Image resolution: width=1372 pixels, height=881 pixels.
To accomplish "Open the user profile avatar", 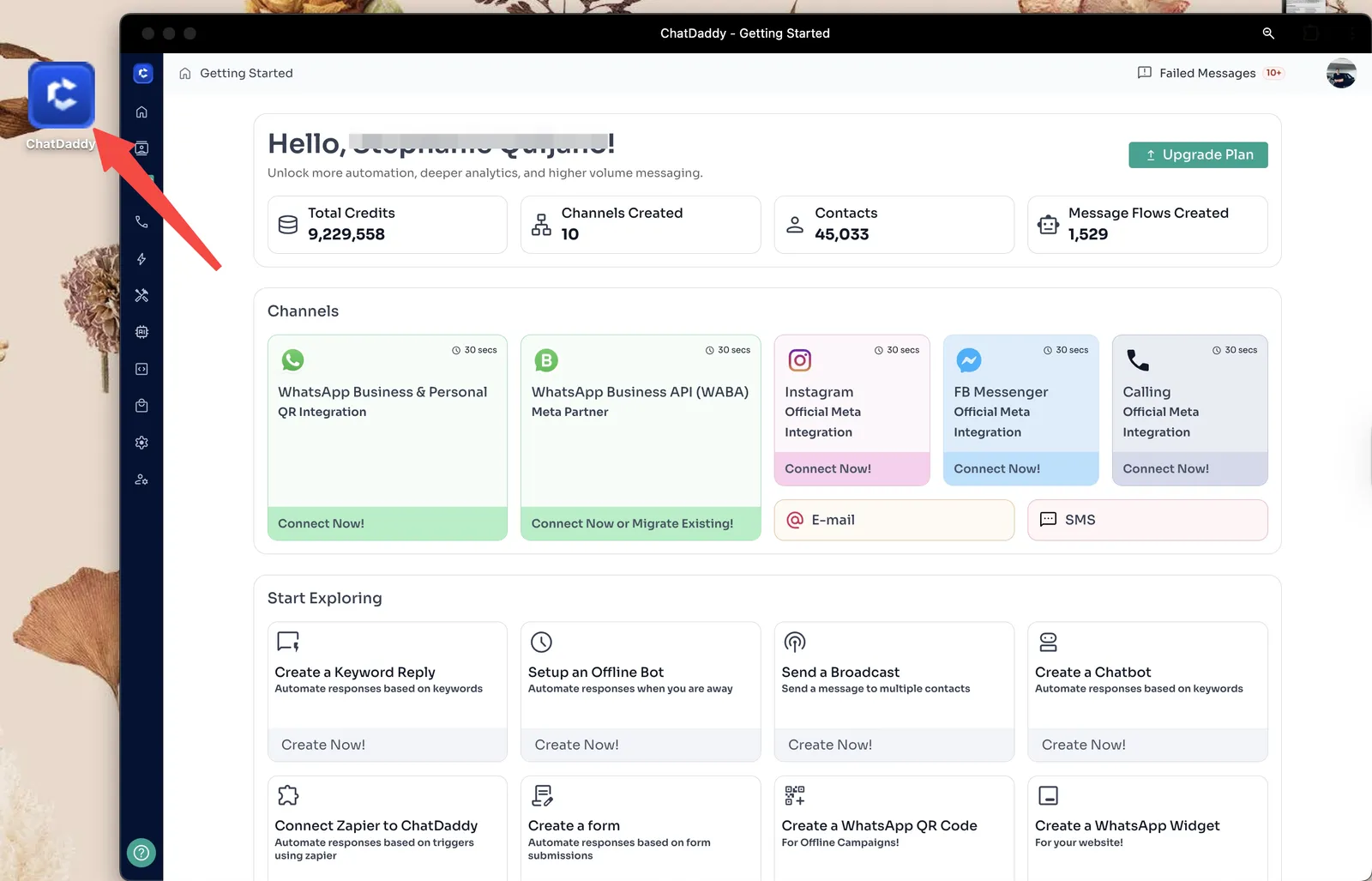I will [1340, 74].
